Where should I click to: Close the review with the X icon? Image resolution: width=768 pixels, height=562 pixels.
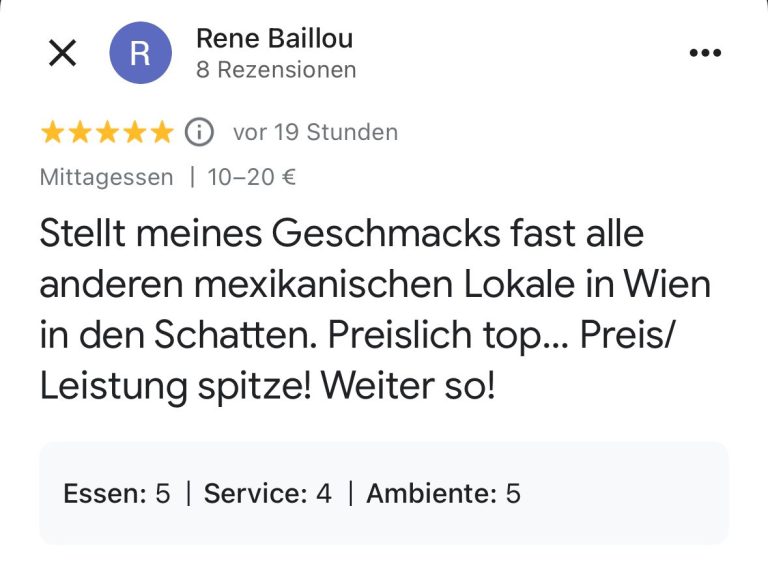pos(62,54)
